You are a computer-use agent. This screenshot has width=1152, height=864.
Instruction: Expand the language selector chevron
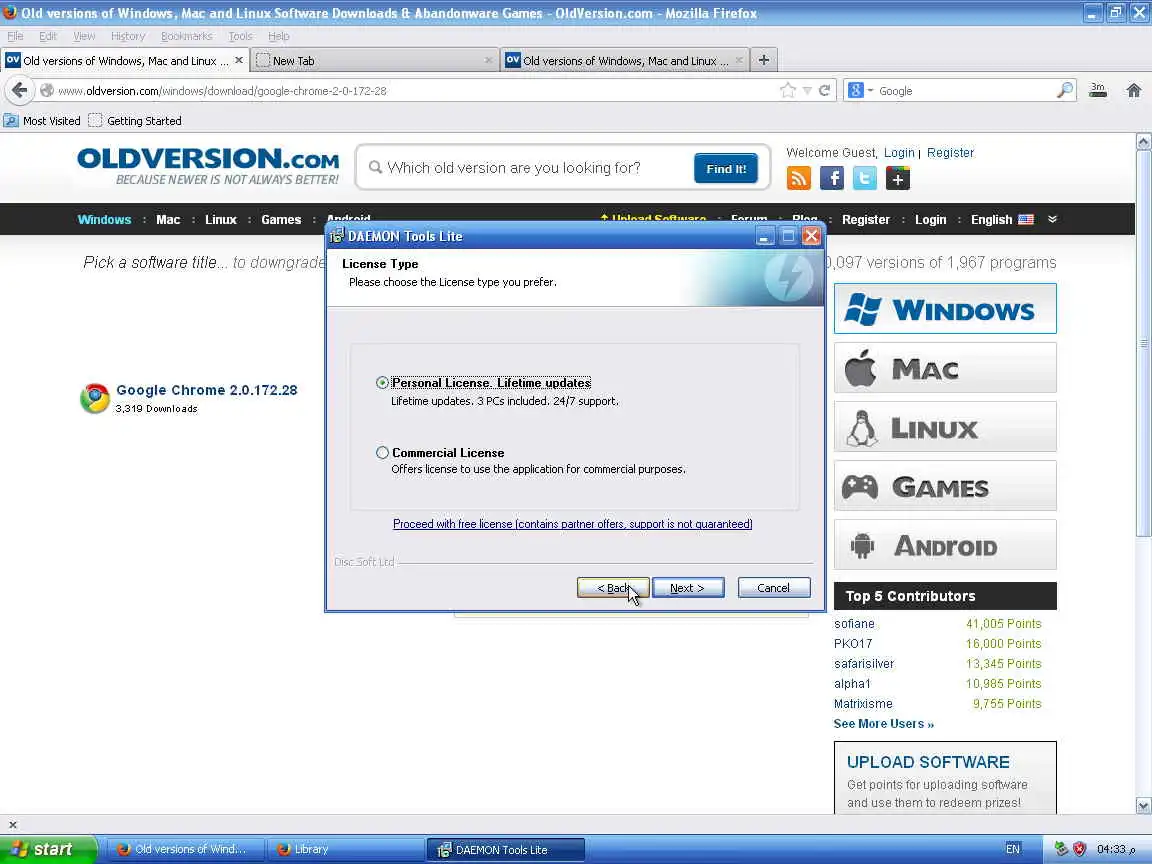tap(1052, 219)
